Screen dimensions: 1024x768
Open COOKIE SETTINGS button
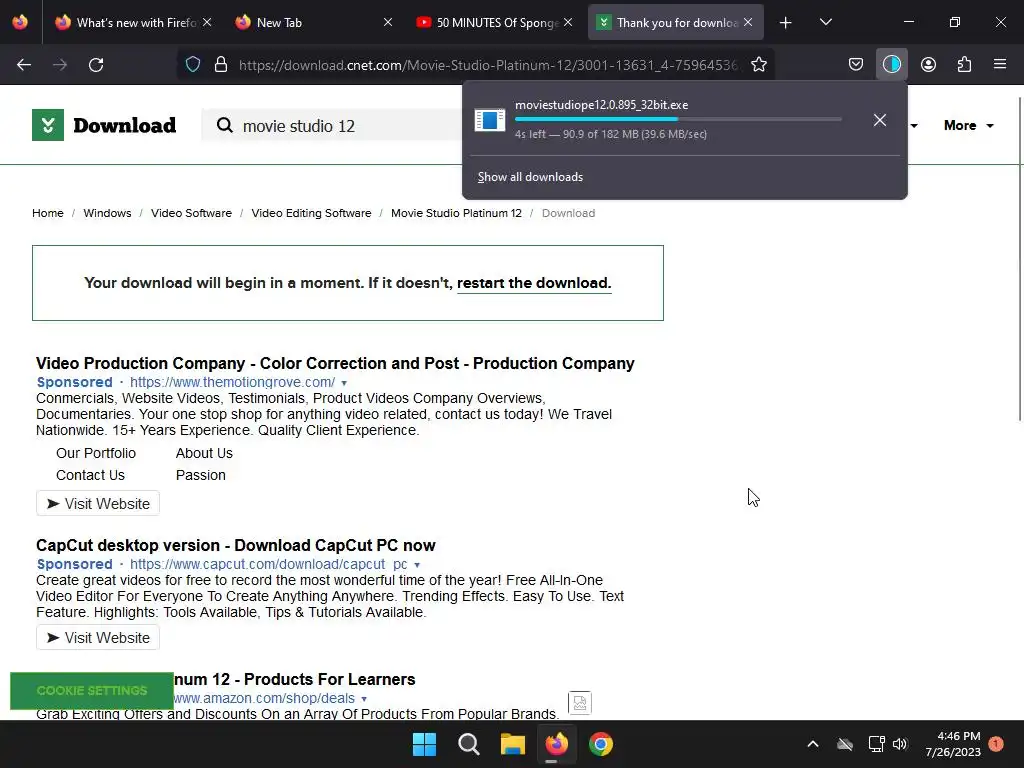(x=92, y=691)
